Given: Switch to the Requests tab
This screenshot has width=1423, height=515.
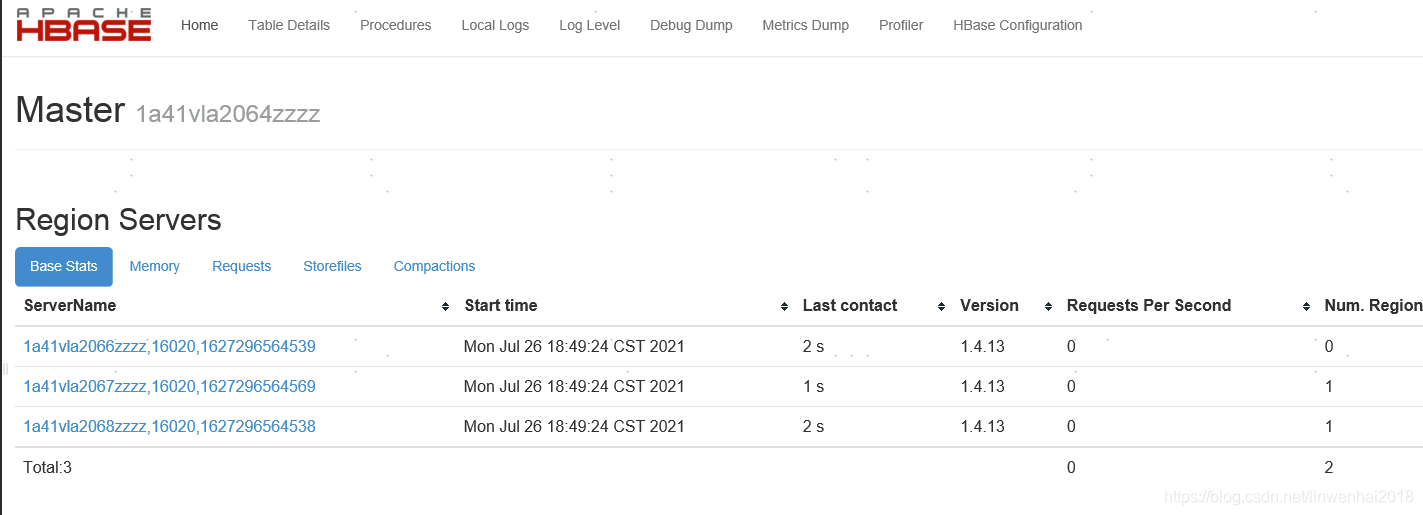Looking at the screenshot, I should [241, 266].
